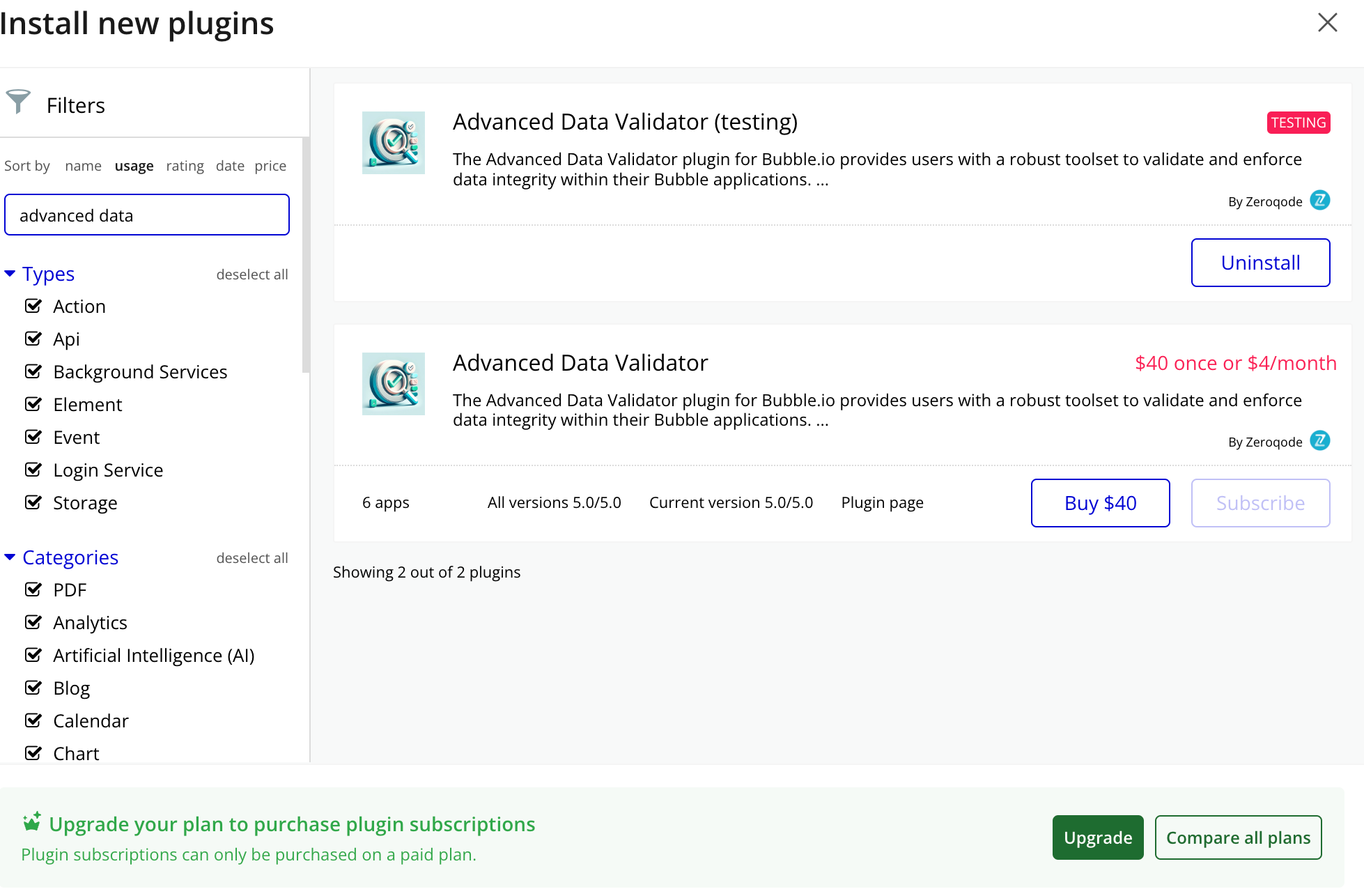
Task: Click 'Current version 5.0/5.0' rating
Action: (x=731, y=502)
